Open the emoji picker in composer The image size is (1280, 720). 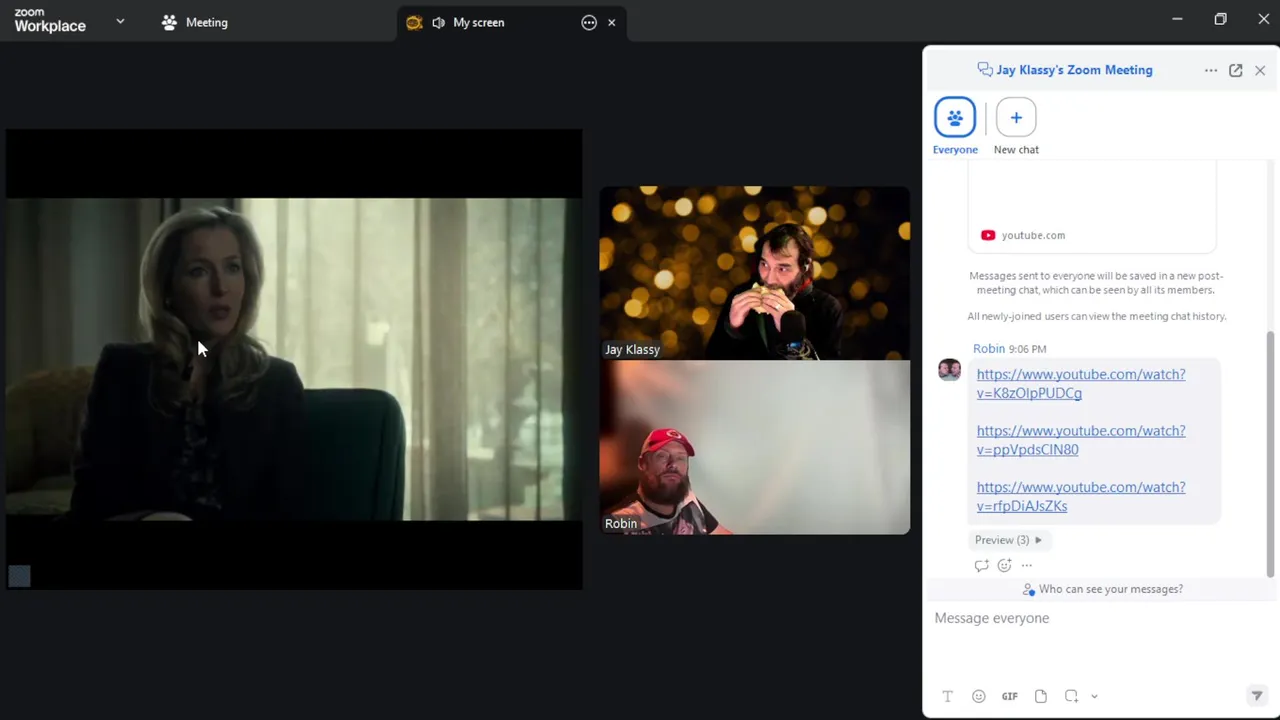978,696
